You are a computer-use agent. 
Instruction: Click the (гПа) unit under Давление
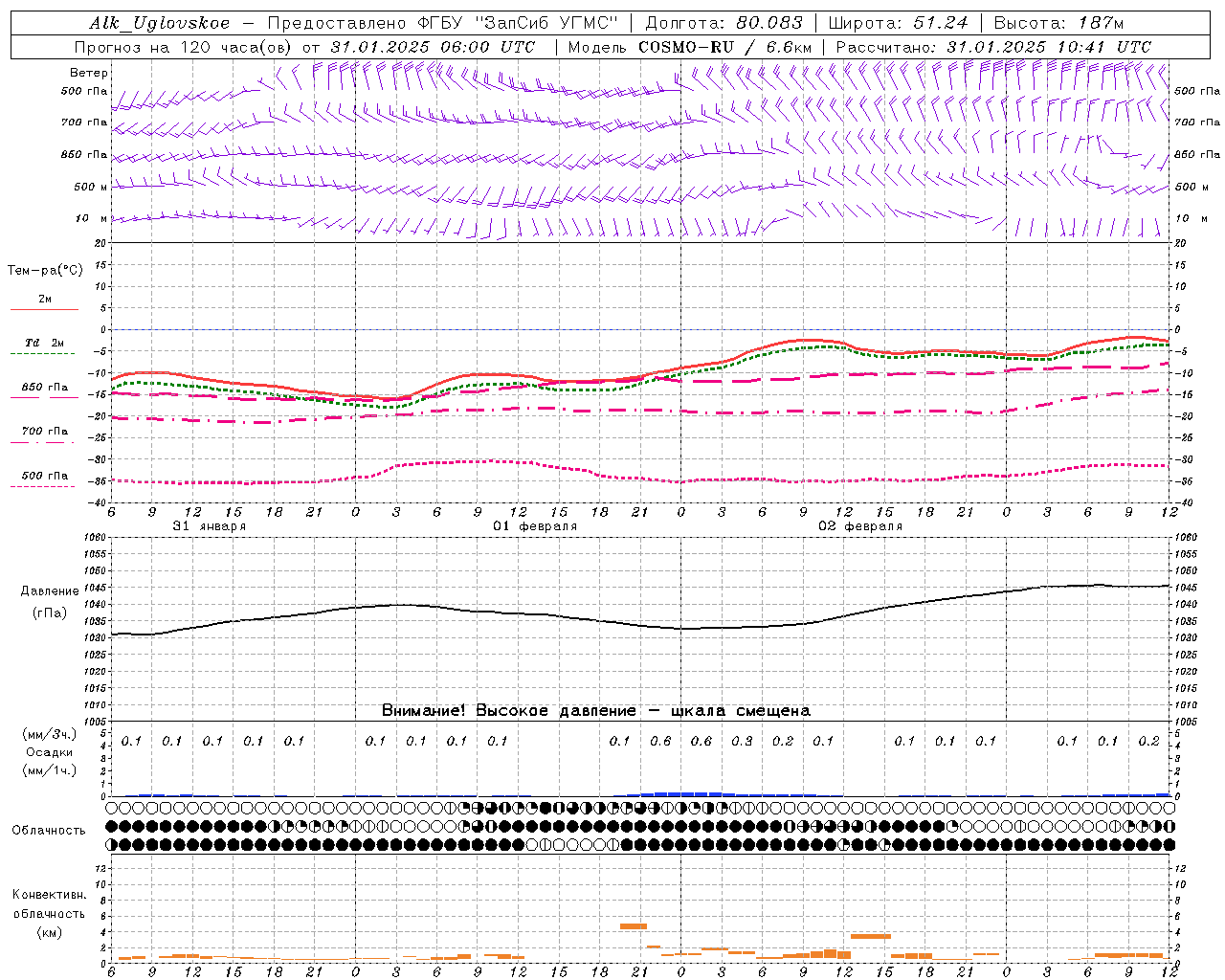tap(50, 612)
